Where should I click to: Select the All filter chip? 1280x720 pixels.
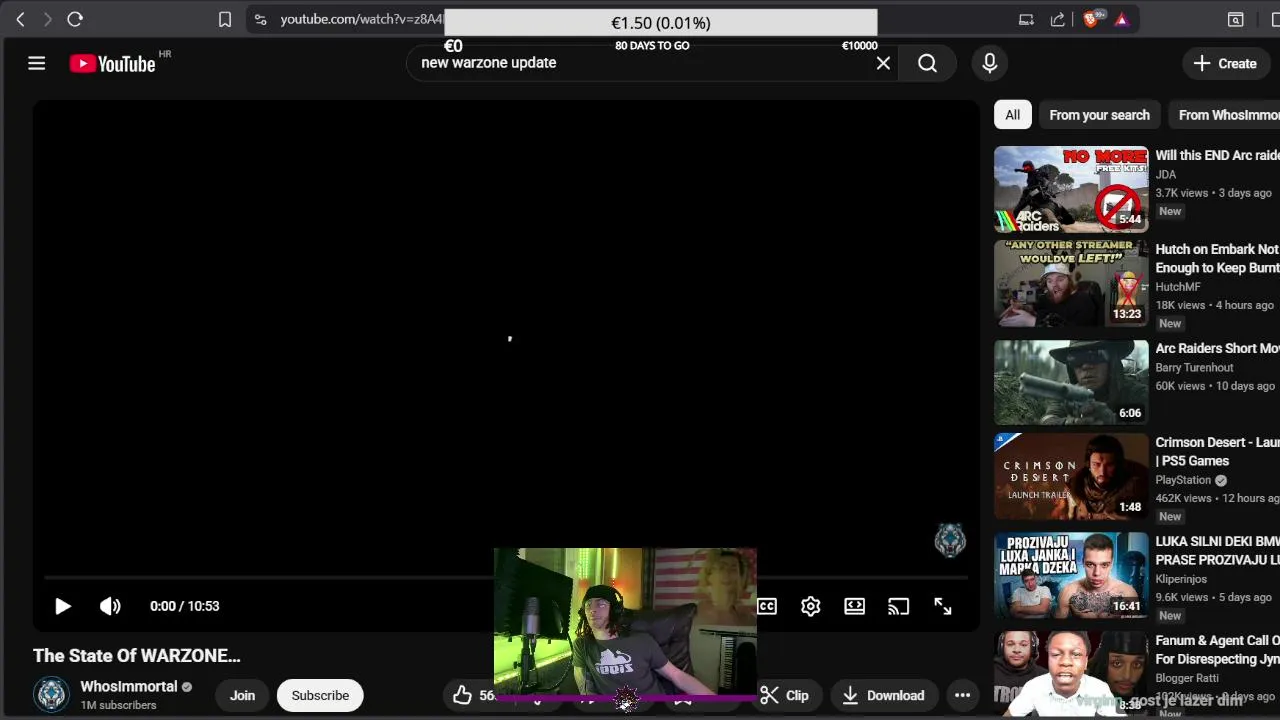[x=1013, y=115]
